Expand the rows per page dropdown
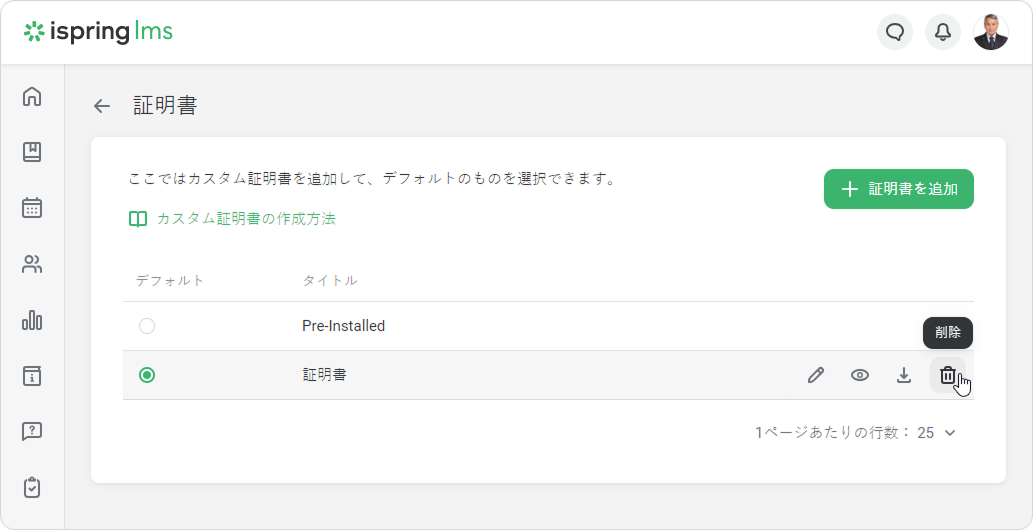Screen dimensions: 1033x530 (938, 433)
